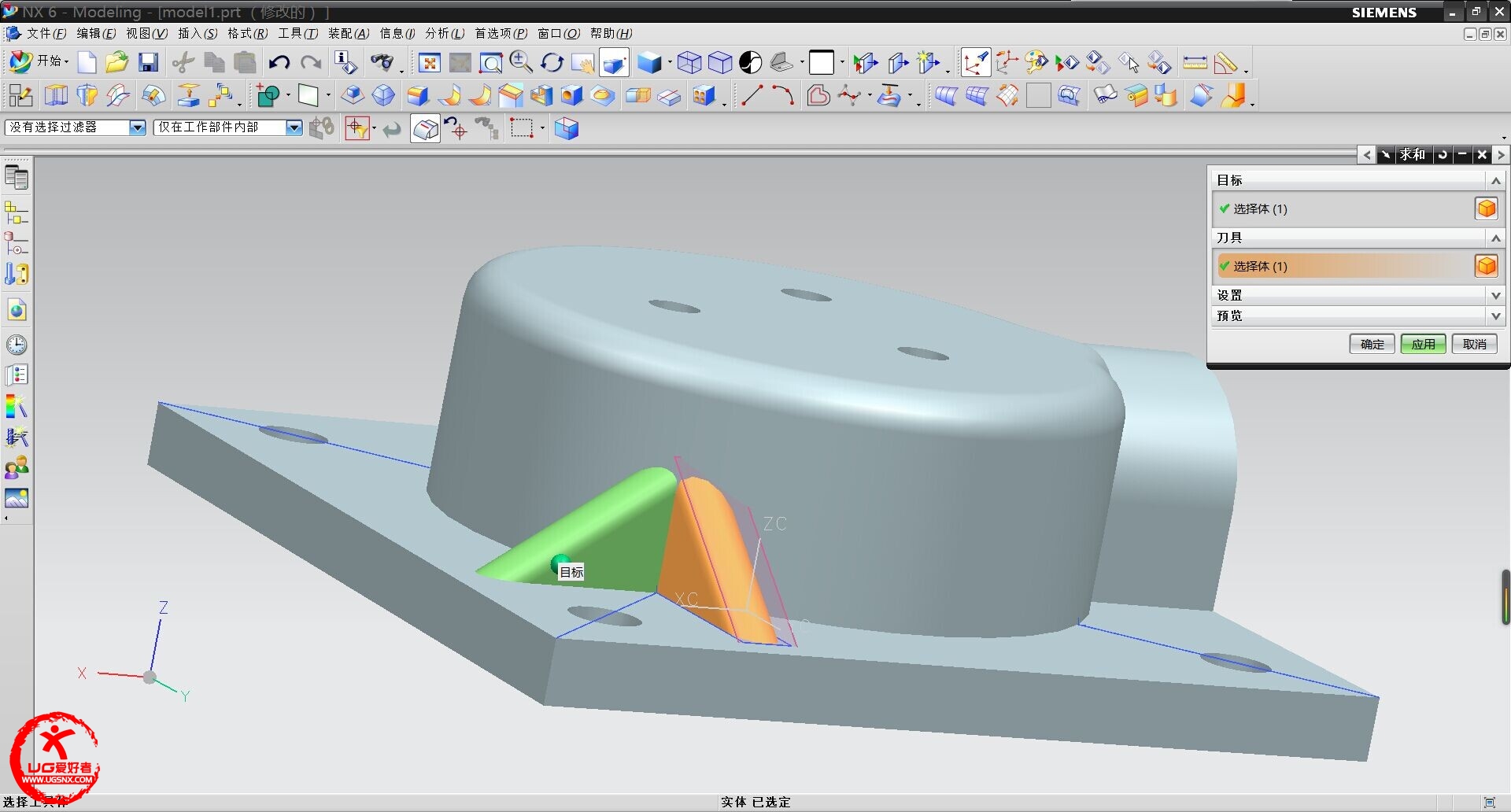Click the target body selection cube icon
The image size is (1511, 812).
point(1486,209)
